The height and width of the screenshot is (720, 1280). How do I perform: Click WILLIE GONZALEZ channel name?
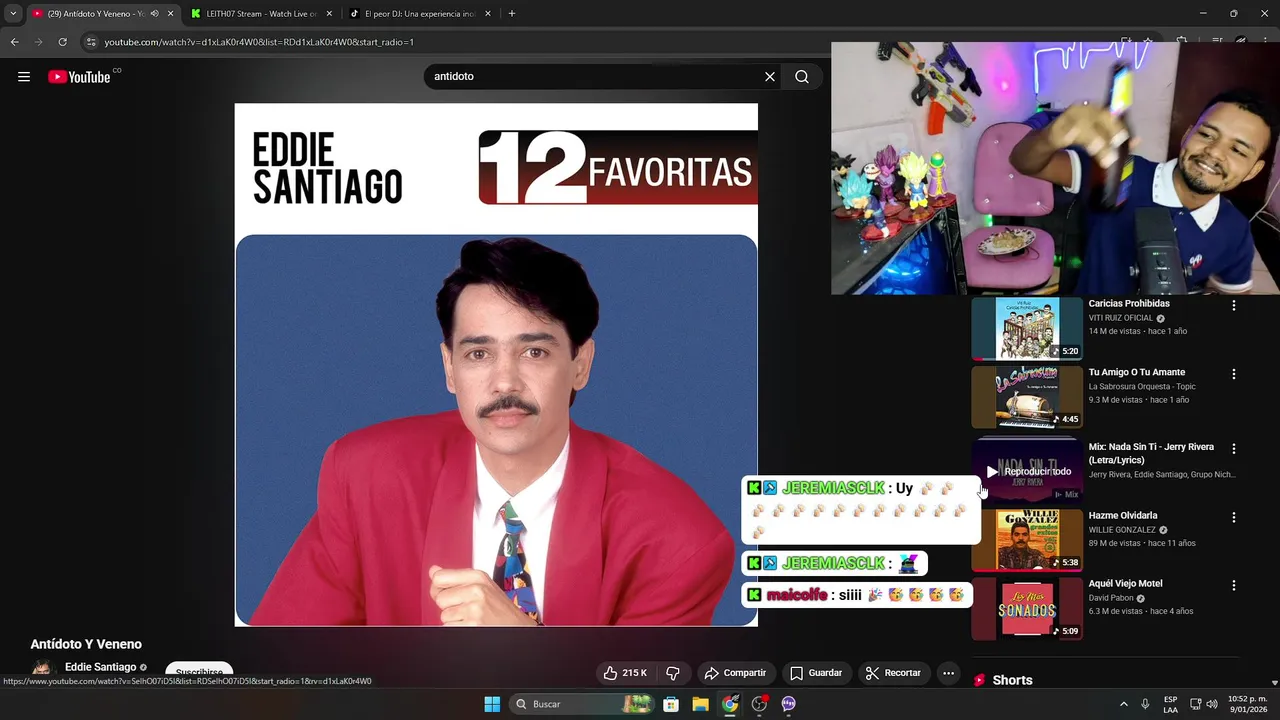point(1122,530)
